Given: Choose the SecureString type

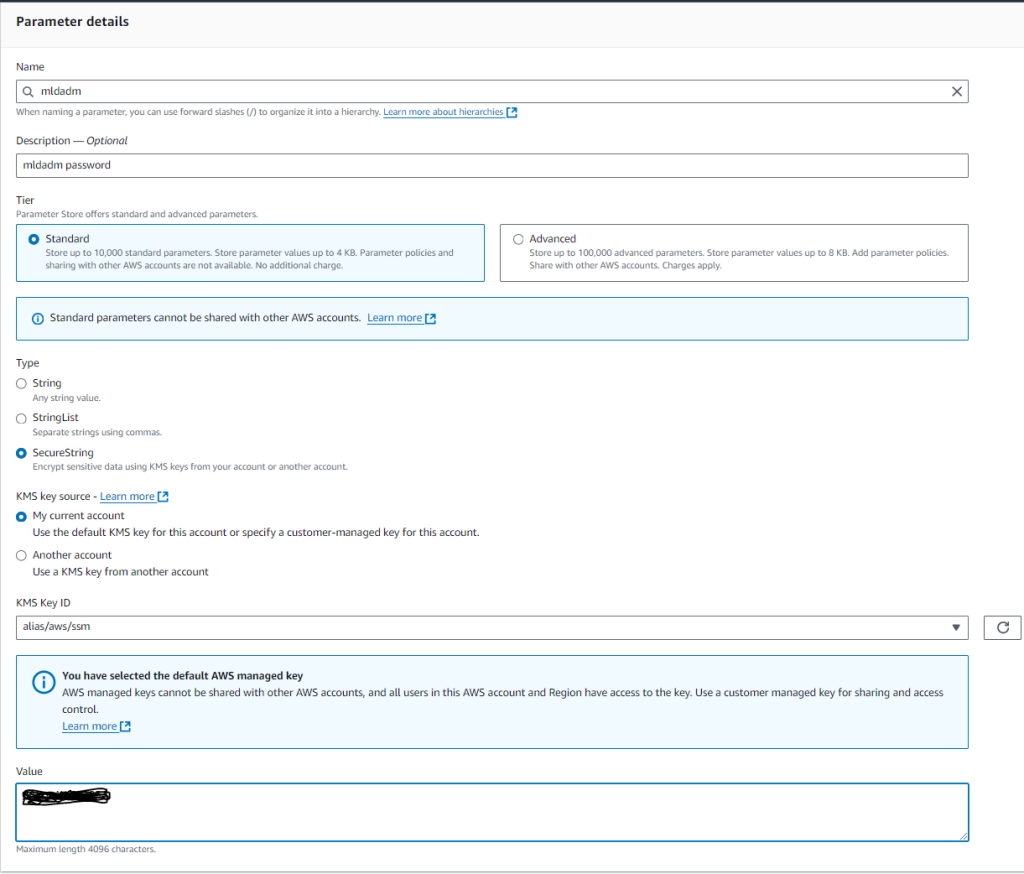Looking at the screenshot, I should [x=21, y=453].
